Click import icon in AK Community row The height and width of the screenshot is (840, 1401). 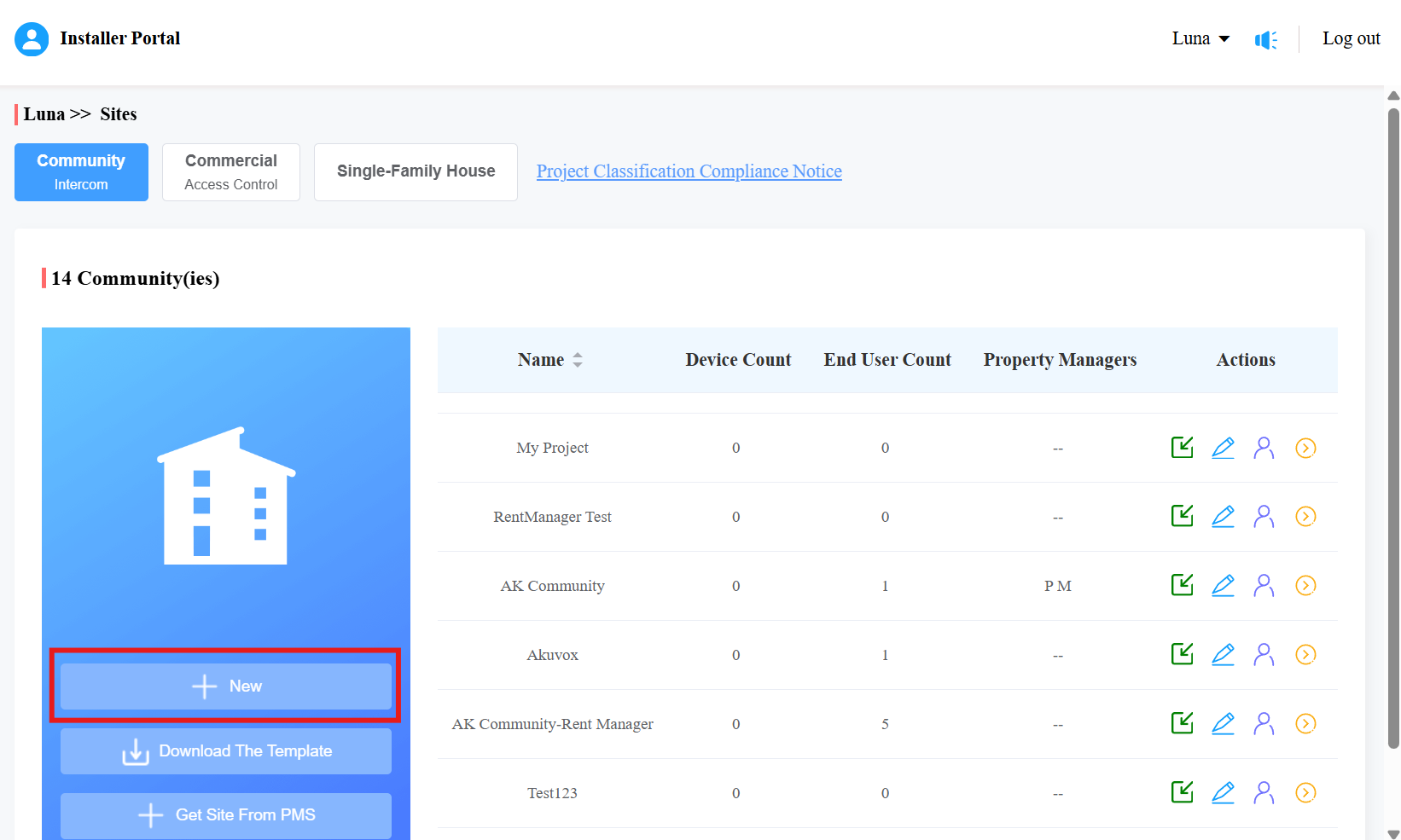[1182, 585]
